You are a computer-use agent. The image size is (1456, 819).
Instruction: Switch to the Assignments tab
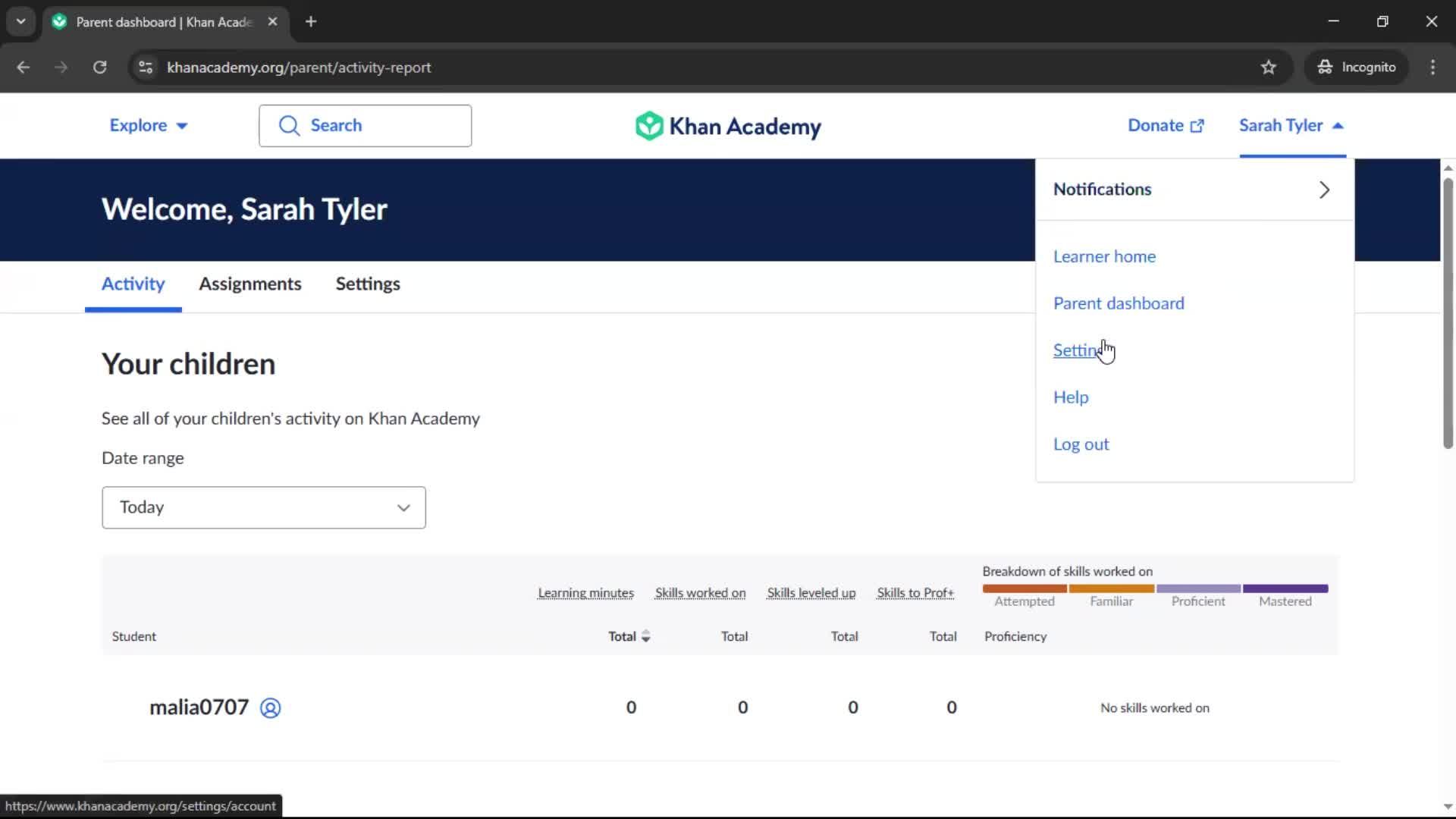[250, 284]
